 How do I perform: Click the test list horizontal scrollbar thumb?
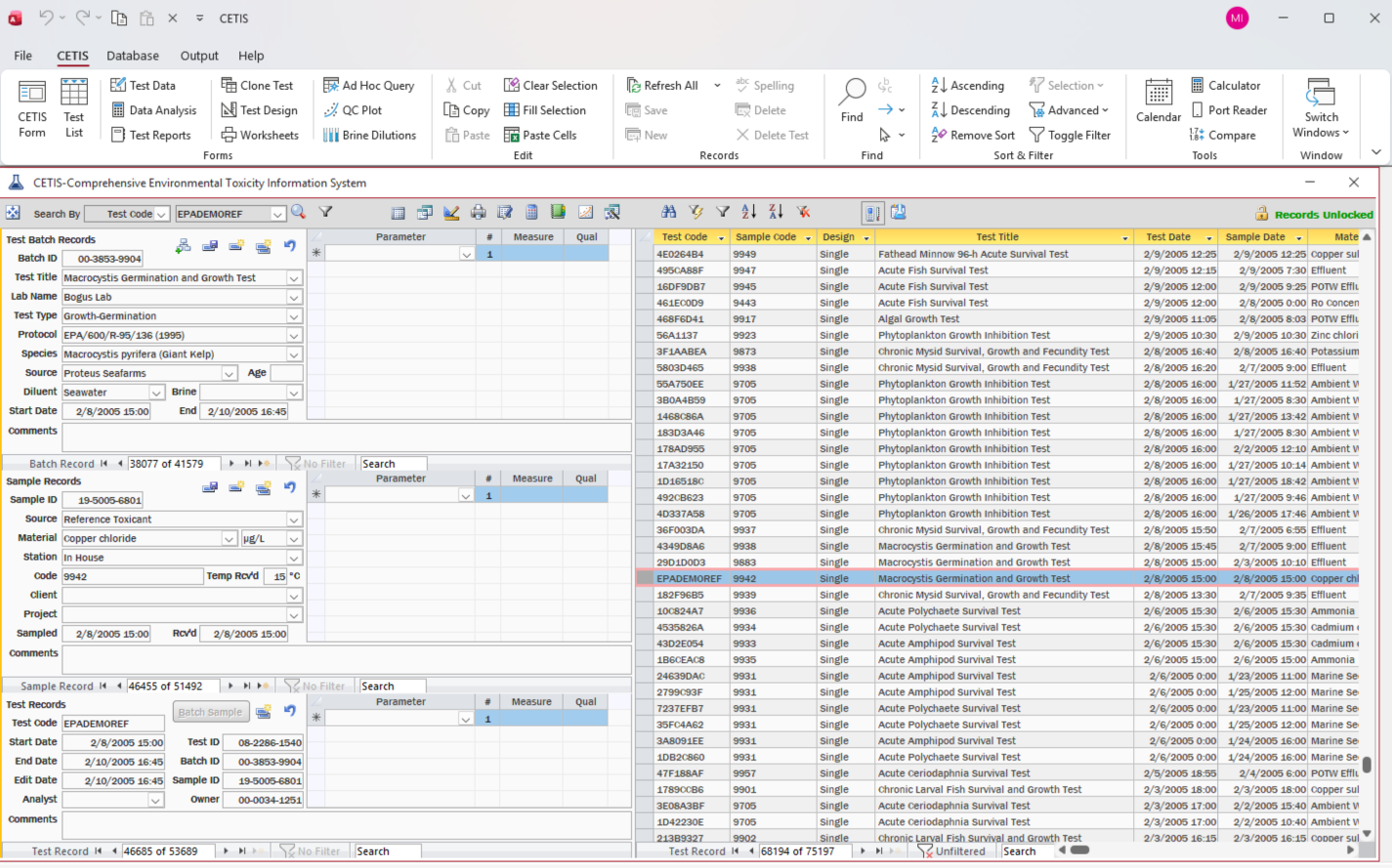[1079, 850]
